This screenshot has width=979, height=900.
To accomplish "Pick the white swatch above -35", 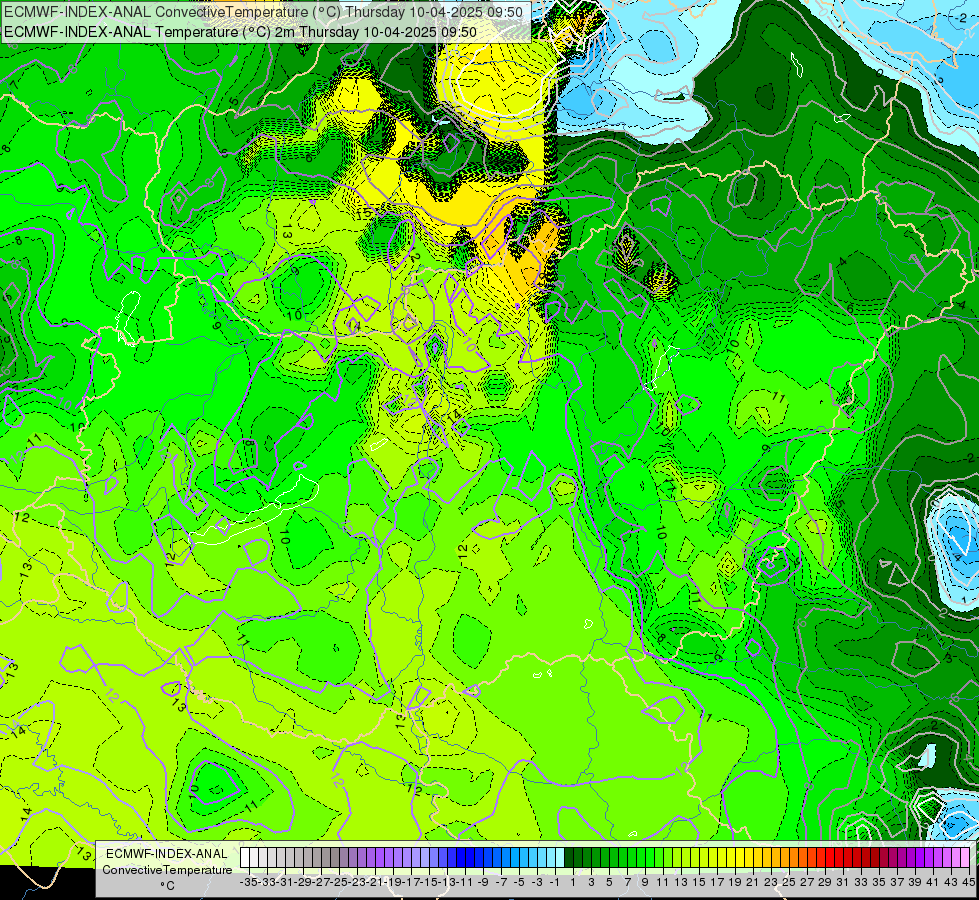I will [244, 857].
